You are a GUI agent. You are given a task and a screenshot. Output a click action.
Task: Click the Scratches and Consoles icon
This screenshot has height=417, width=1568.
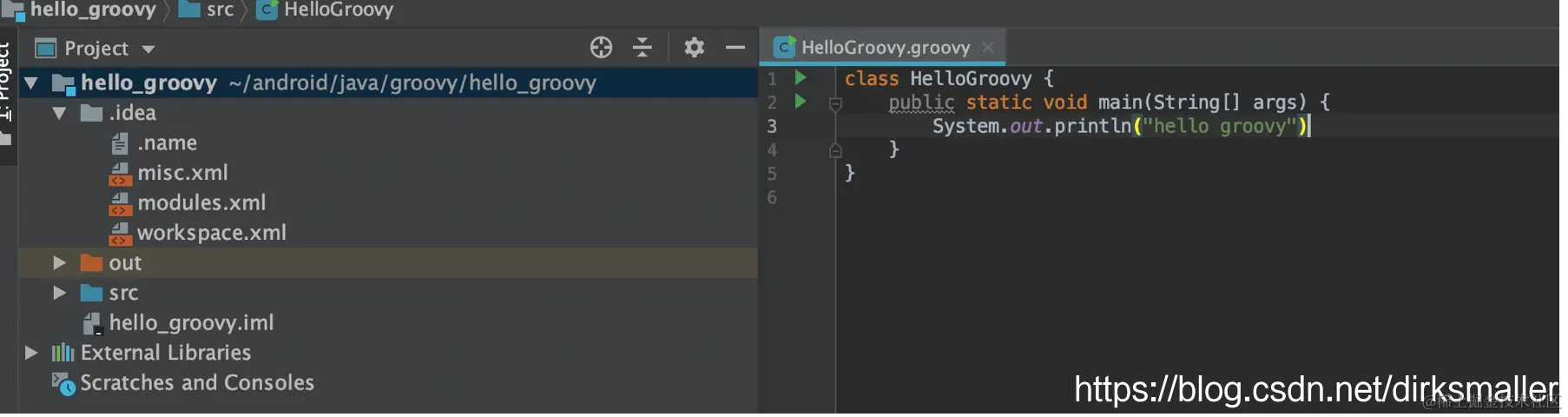pyautogui.click(x=63, y=383)
